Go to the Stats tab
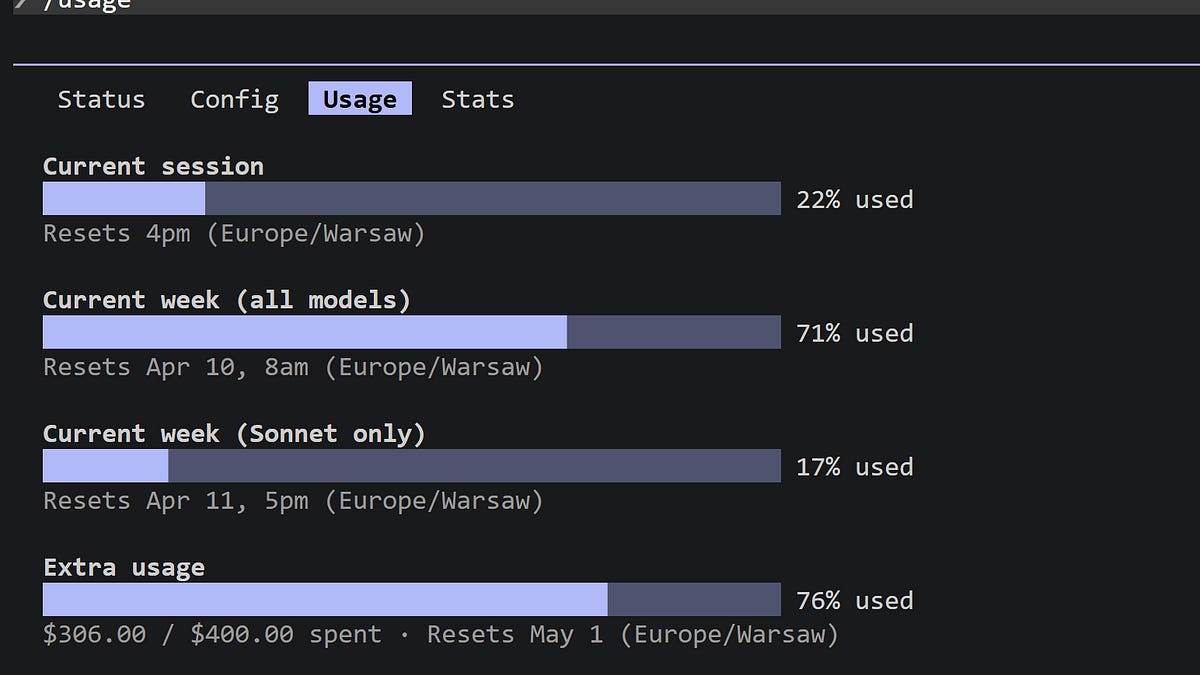Image resolution: width=1200 pixels, height=675 pixels. [478, 99]
